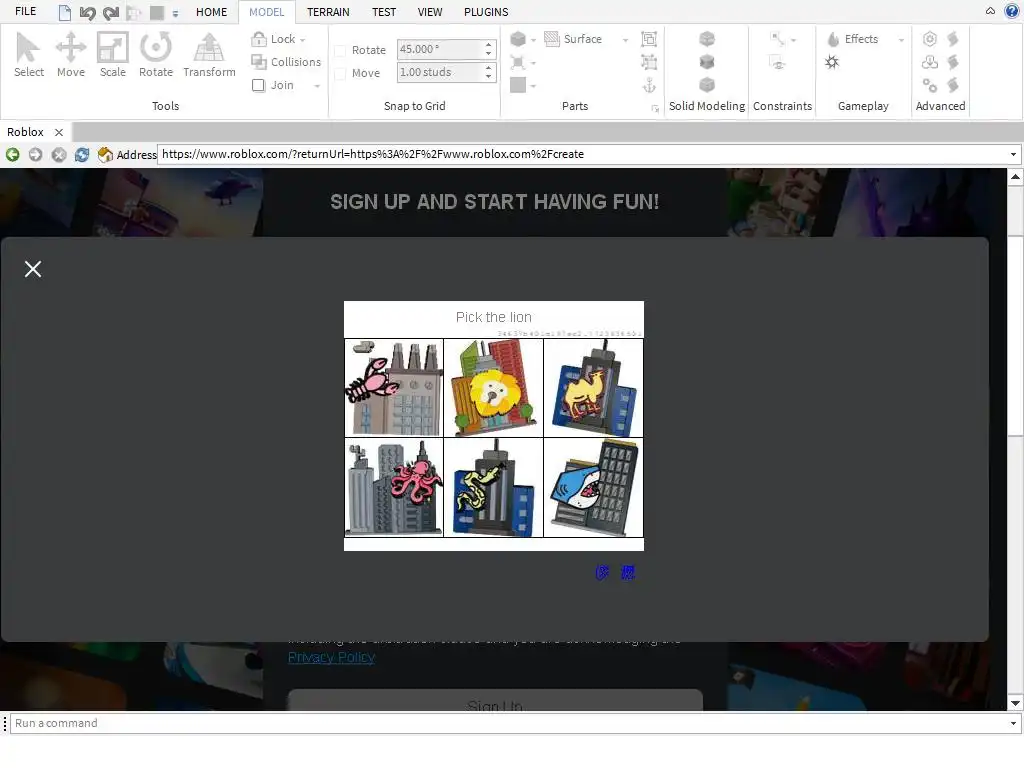
Task: Click the browser Home house icon
Action: 104,155
